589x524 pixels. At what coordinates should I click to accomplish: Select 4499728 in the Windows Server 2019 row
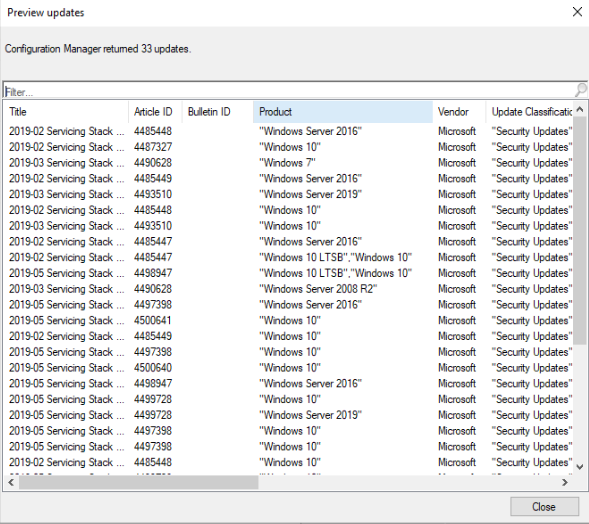(x=153, y=415)
